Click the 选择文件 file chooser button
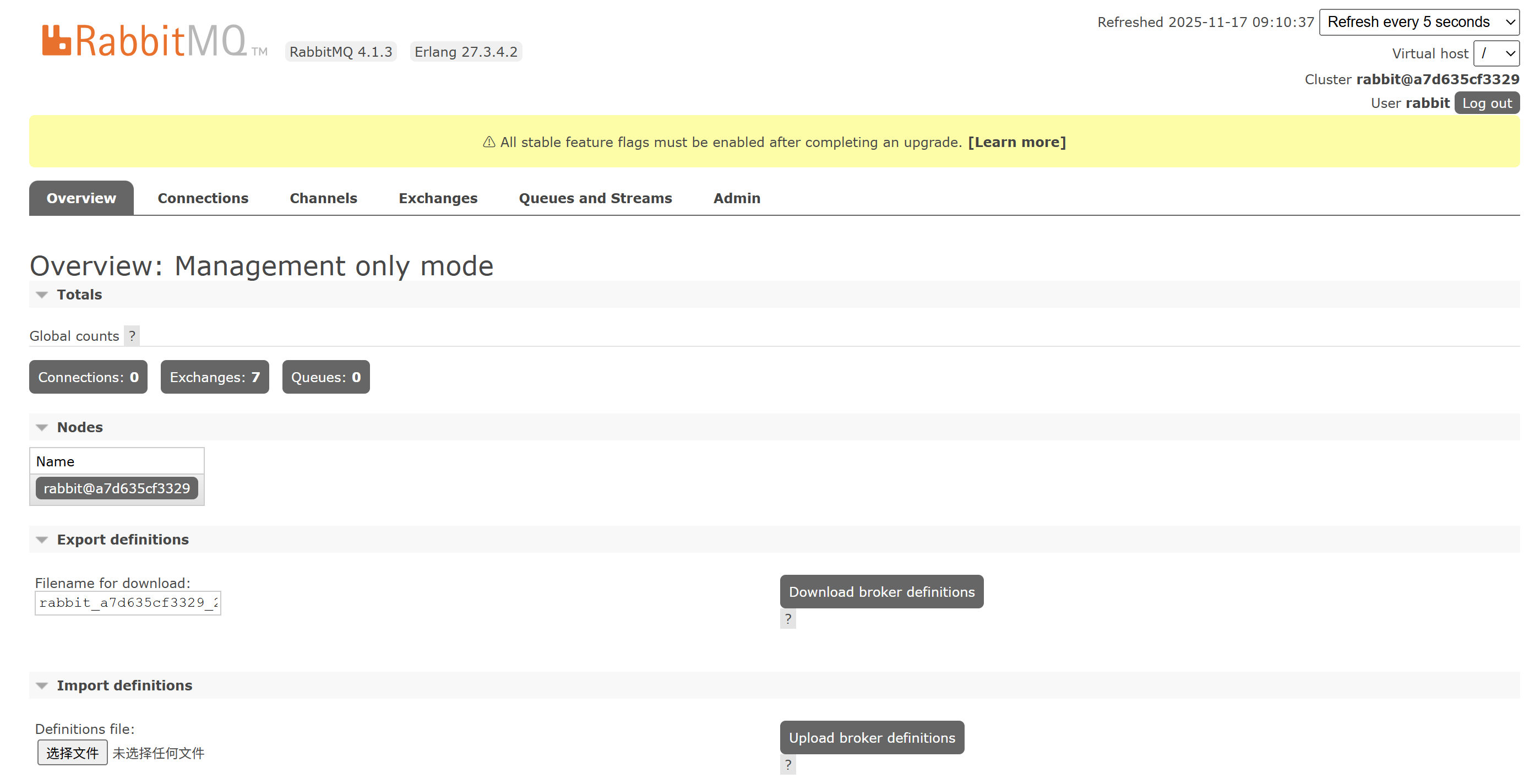 (72, 753)
